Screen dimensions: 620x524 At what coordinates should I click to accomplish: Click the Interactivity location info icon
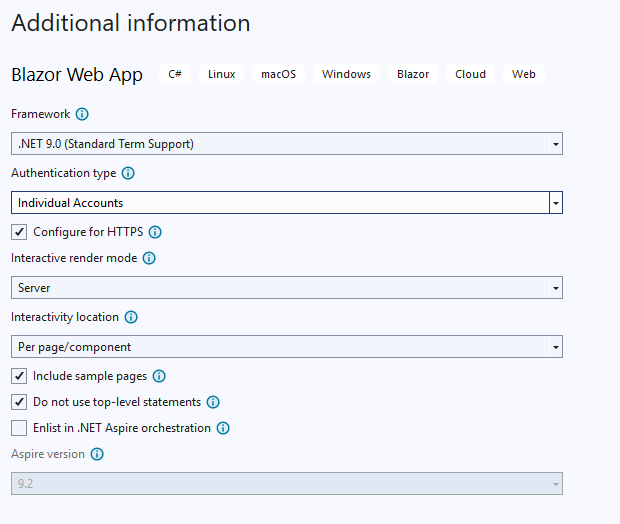(x=131, y=317)
